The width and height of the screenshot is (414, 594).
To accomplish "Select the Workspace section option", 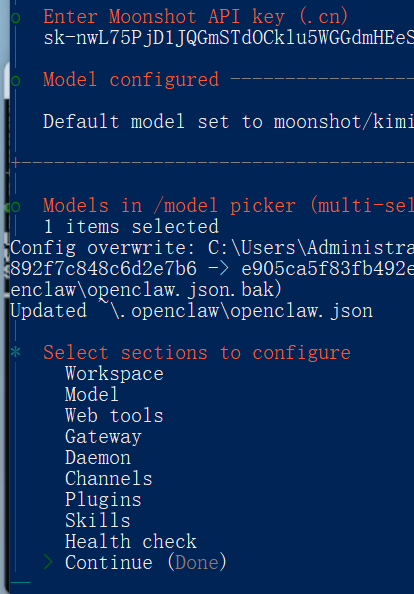I will (x=114, y=374).
